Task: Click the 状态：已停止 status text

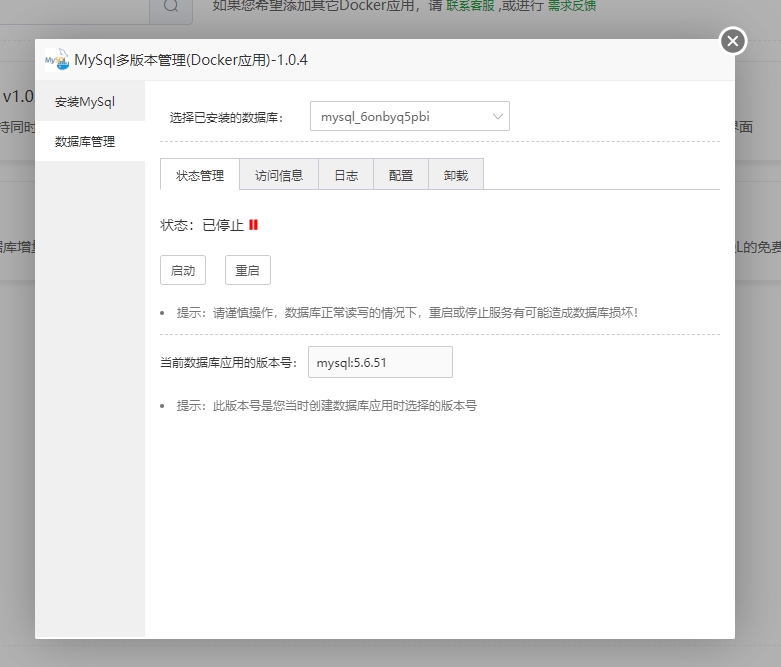Action: pos(202,225)
